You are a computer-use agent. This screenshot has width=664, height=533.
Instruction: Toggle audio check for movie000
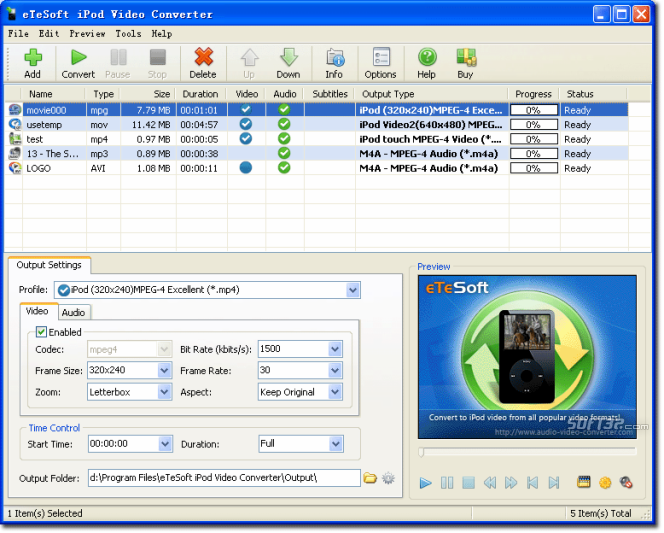(284, 110)
